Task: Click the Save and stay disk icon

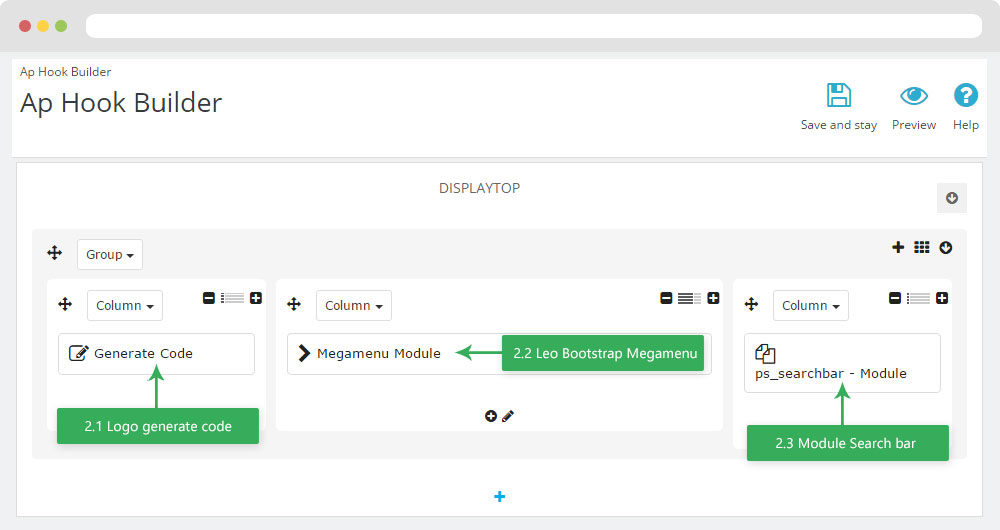Action: tap(839, 95)
